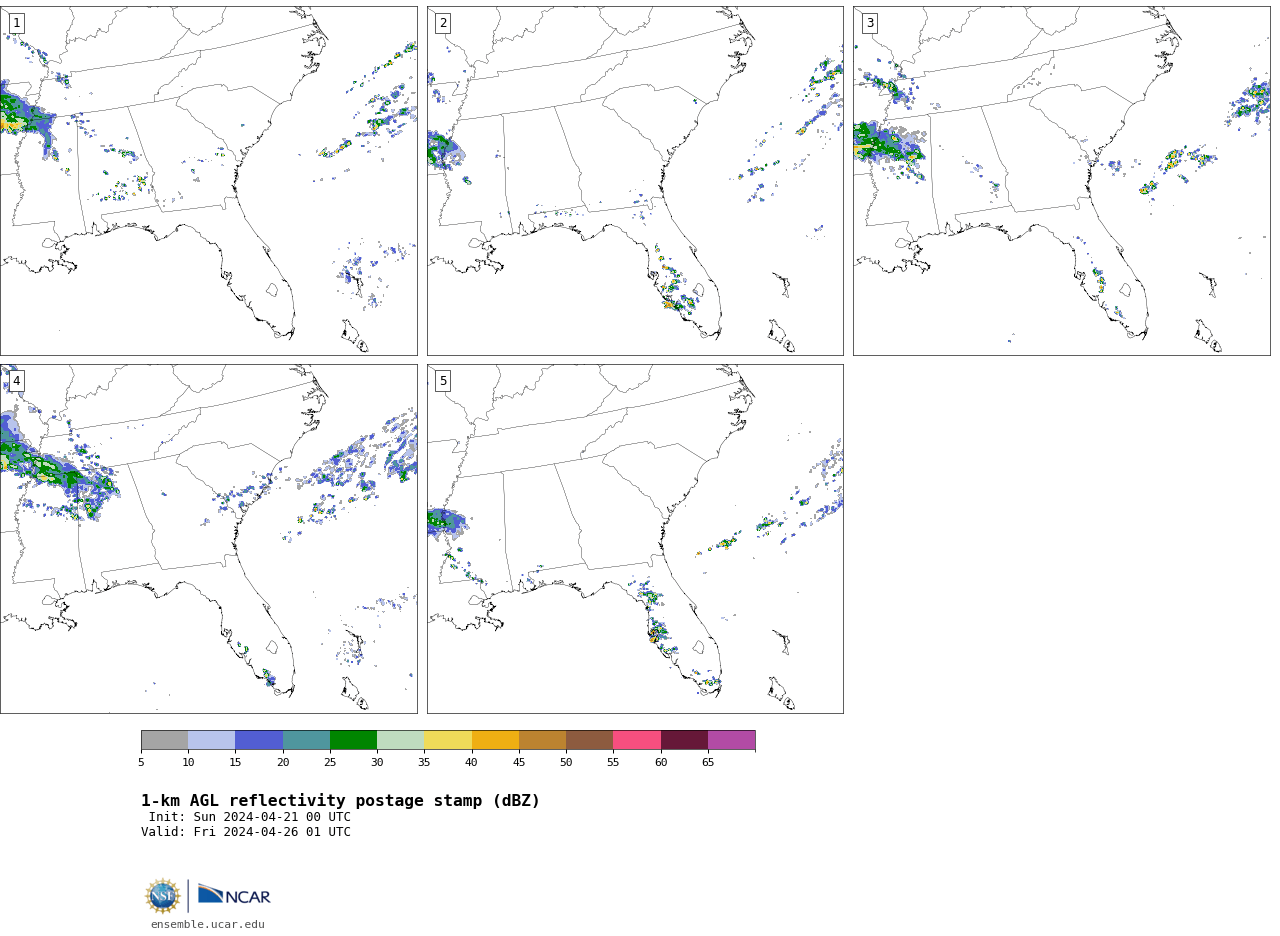Click the purple 65+ dBZ swatch
This screenshot has height=936, width=1280.
pos(731,740)
